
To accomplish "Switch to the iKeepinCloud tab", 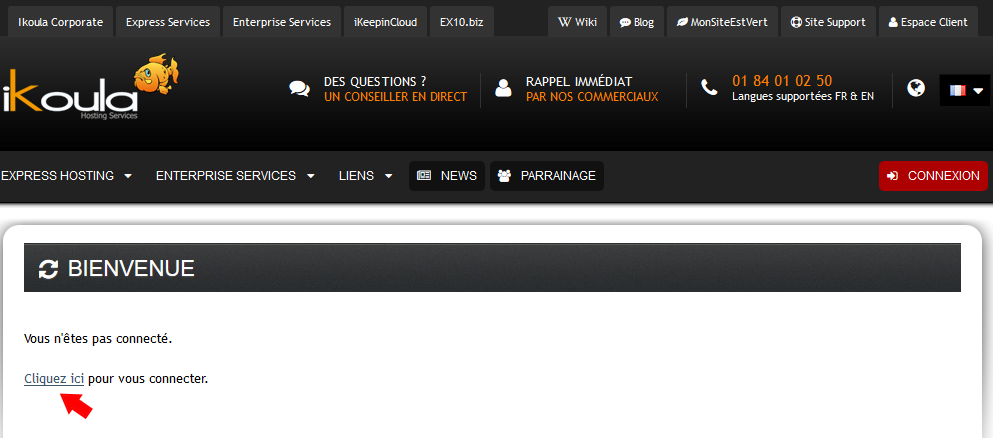I will coord(385,22).
